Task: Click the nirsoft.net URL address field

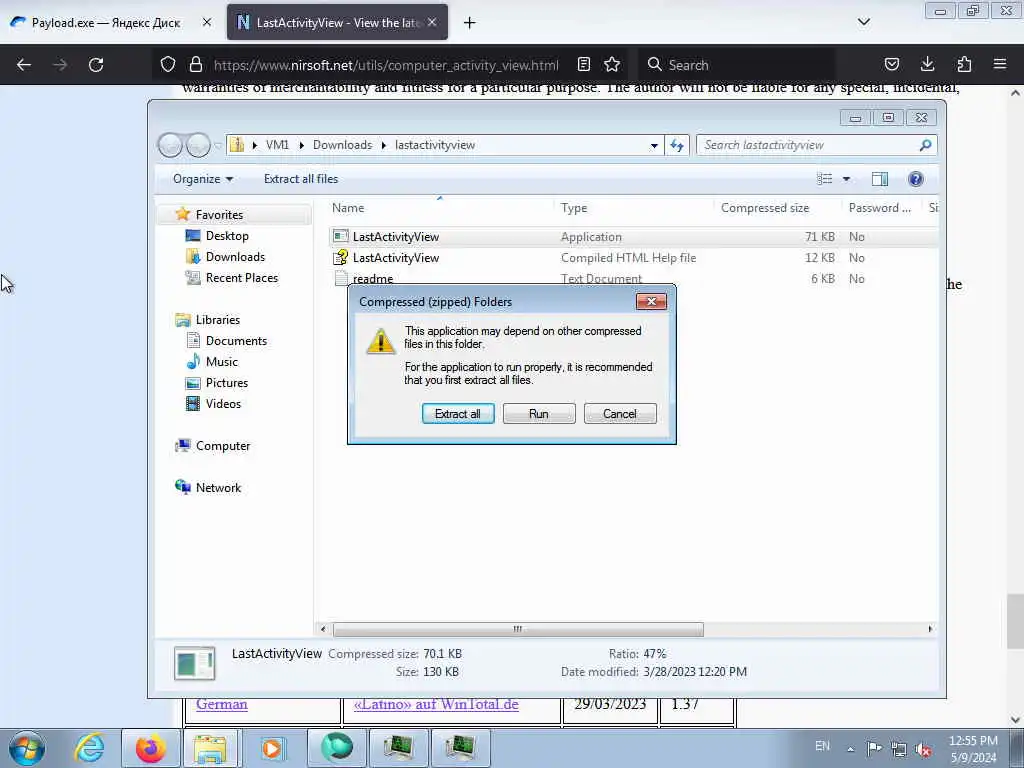Action: [386, 65]
